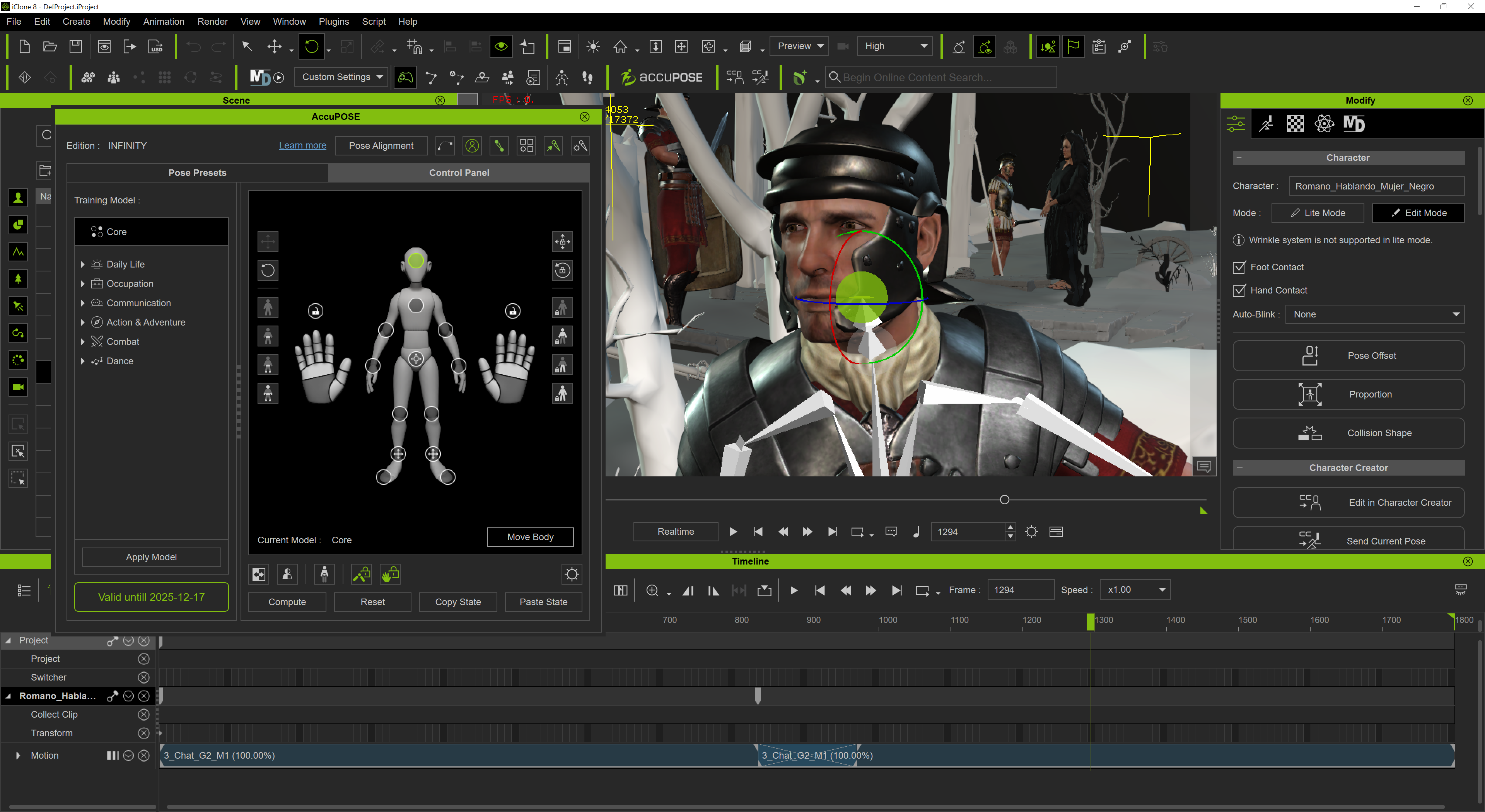Click the Select arrow tool
1485x812 pixels.
pyautogui.click(x=247, y=47)
